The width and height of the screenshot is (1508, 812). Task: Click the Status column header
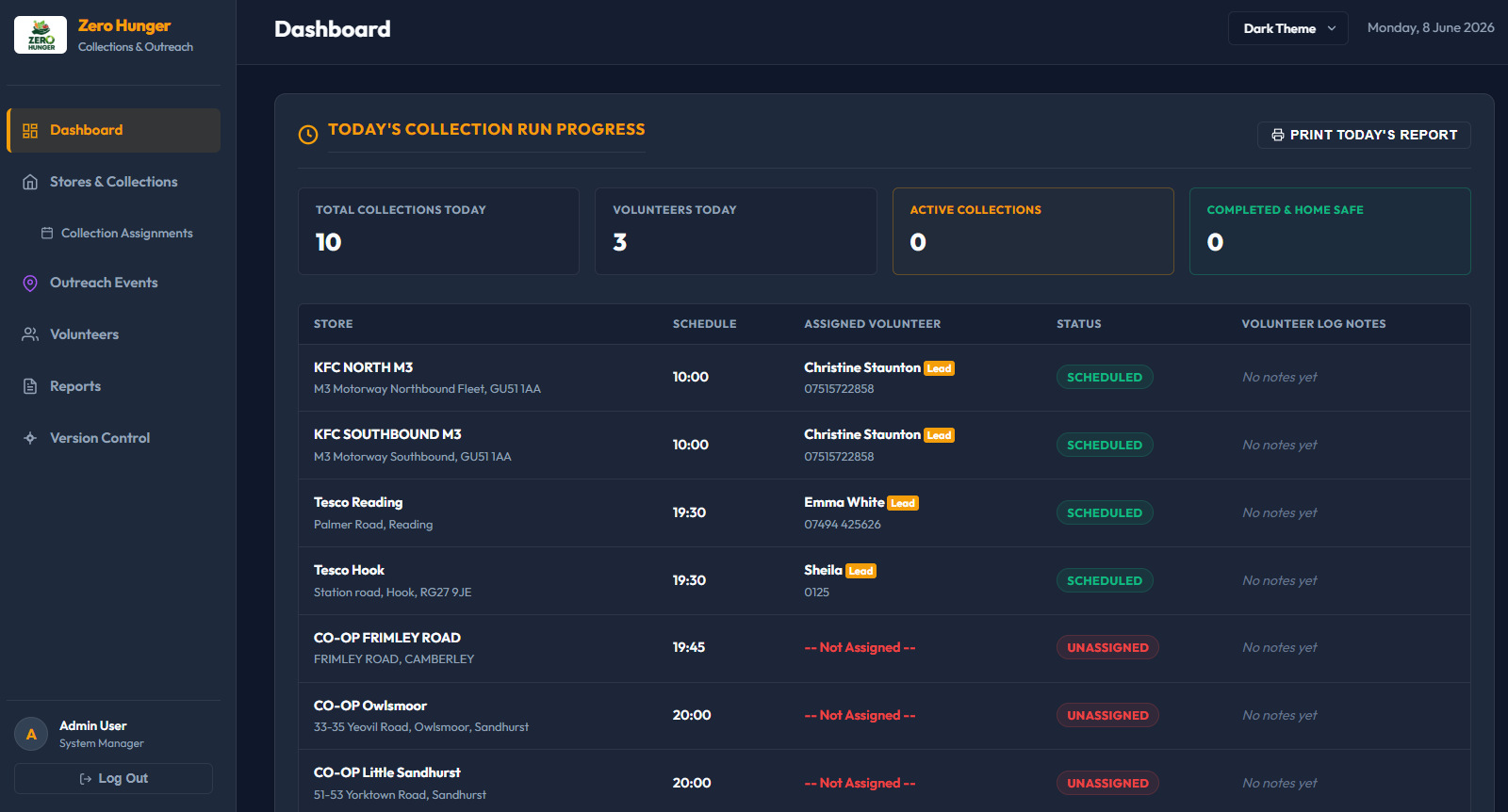(1078, 324)
